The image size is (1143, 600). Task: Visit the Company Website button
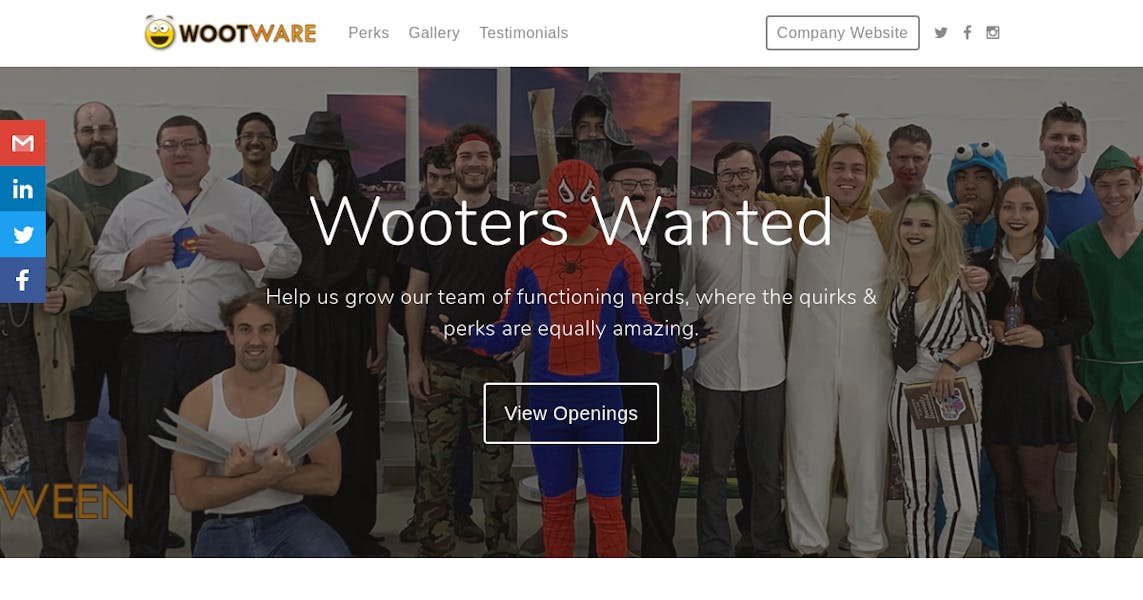click(842, 33)
